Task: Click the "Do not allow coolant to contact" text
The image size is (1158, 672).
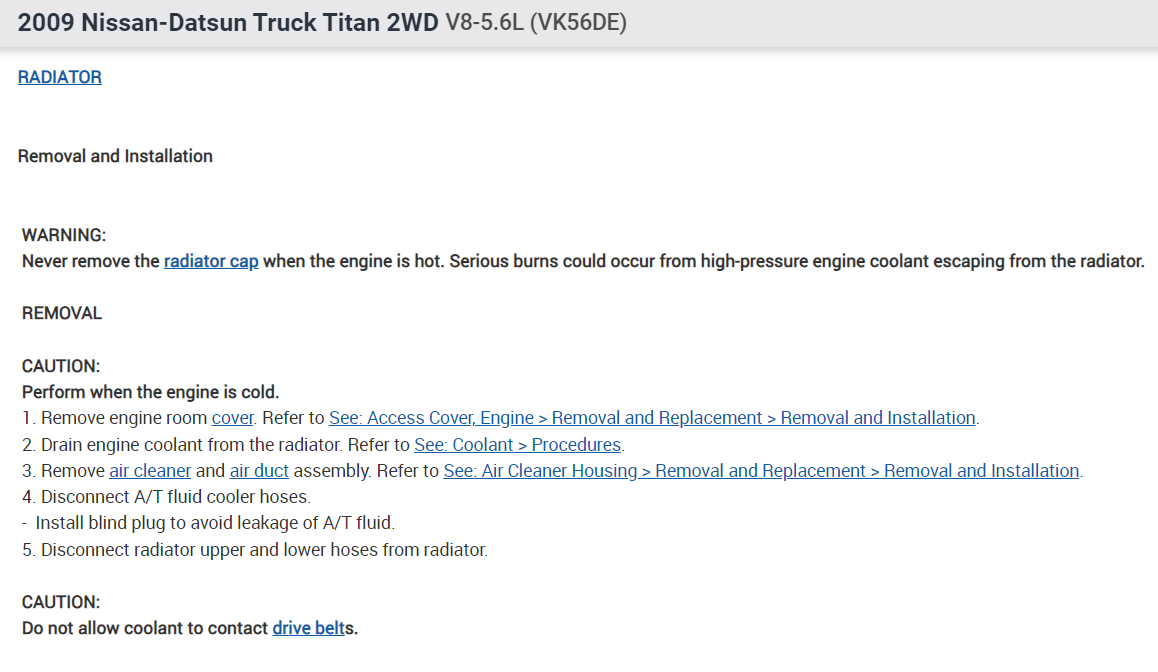Action: [x=146, y=629]
